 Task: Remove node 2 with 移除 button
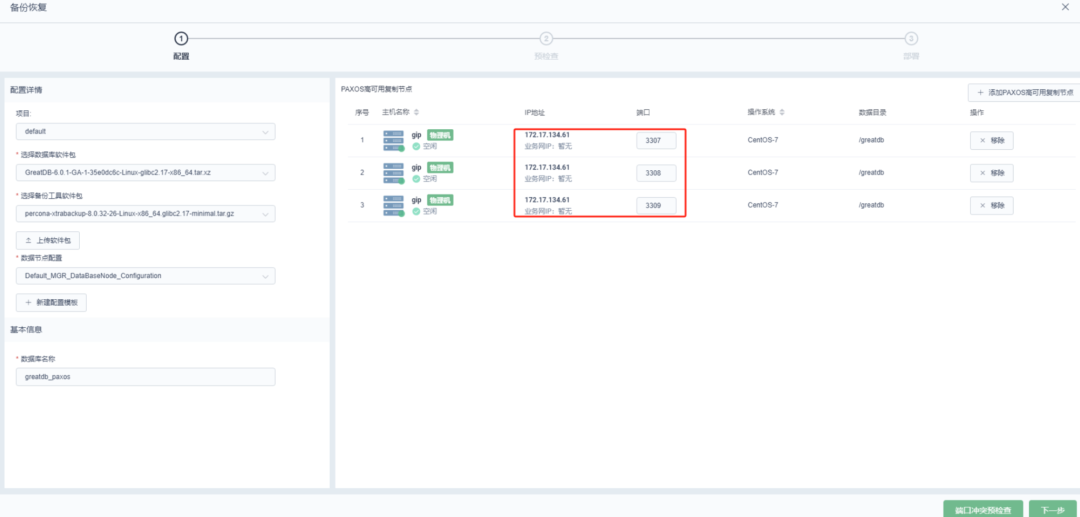991,173
